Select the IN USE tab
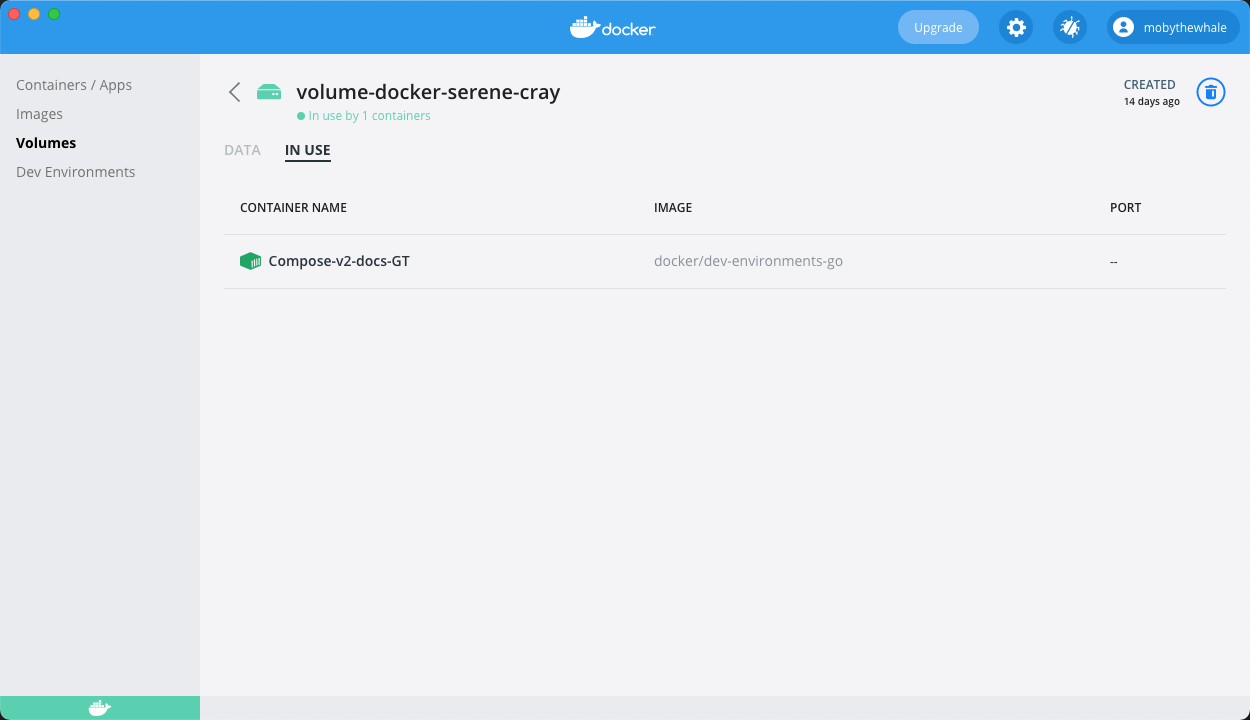The height and width of the screenshot is (720, 1250). click(307, 149)
